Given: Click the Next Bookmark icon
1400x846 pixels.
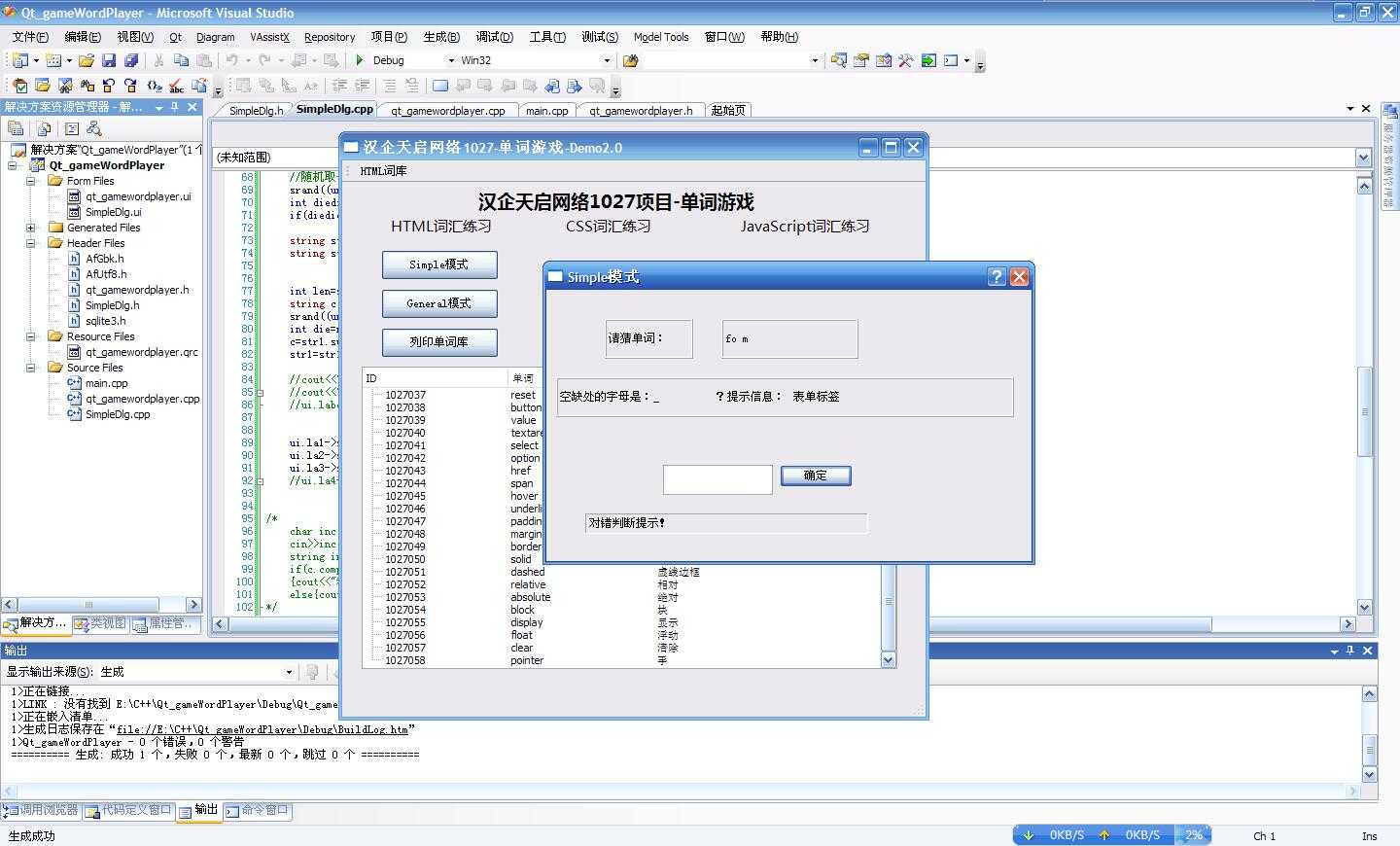Looking at the screenshot, I should tap(484, 86).
